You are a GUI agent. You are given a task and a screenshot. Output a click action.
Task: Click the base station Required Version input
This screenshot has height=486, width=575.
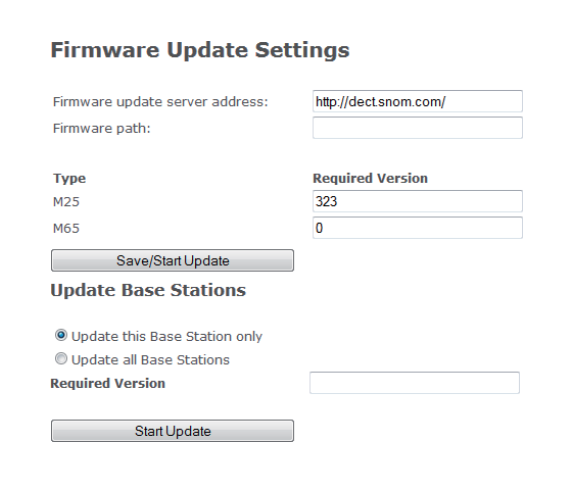(x=414, y=383)
